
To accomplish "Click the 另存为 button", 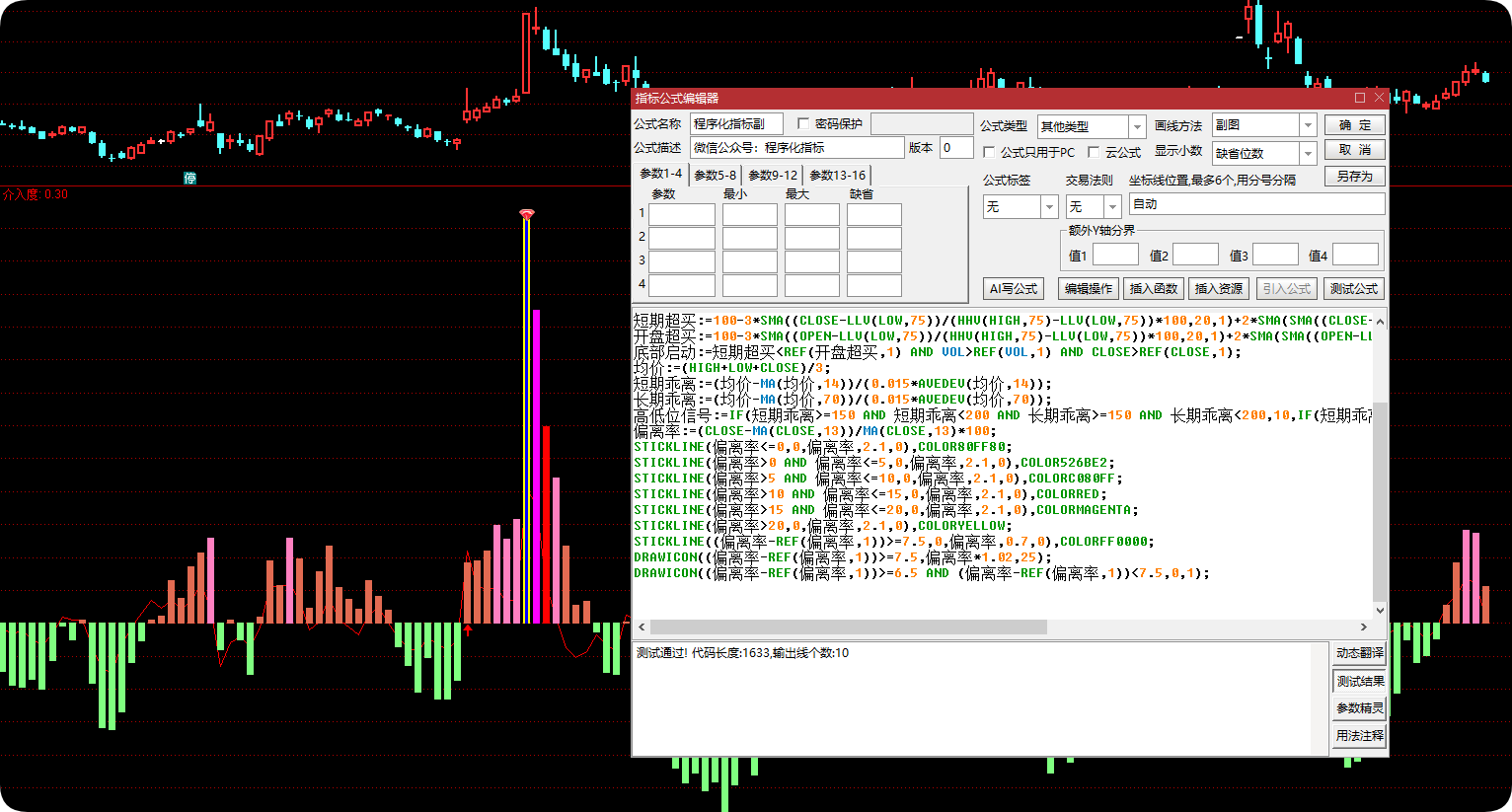I will click(1355, 176).
